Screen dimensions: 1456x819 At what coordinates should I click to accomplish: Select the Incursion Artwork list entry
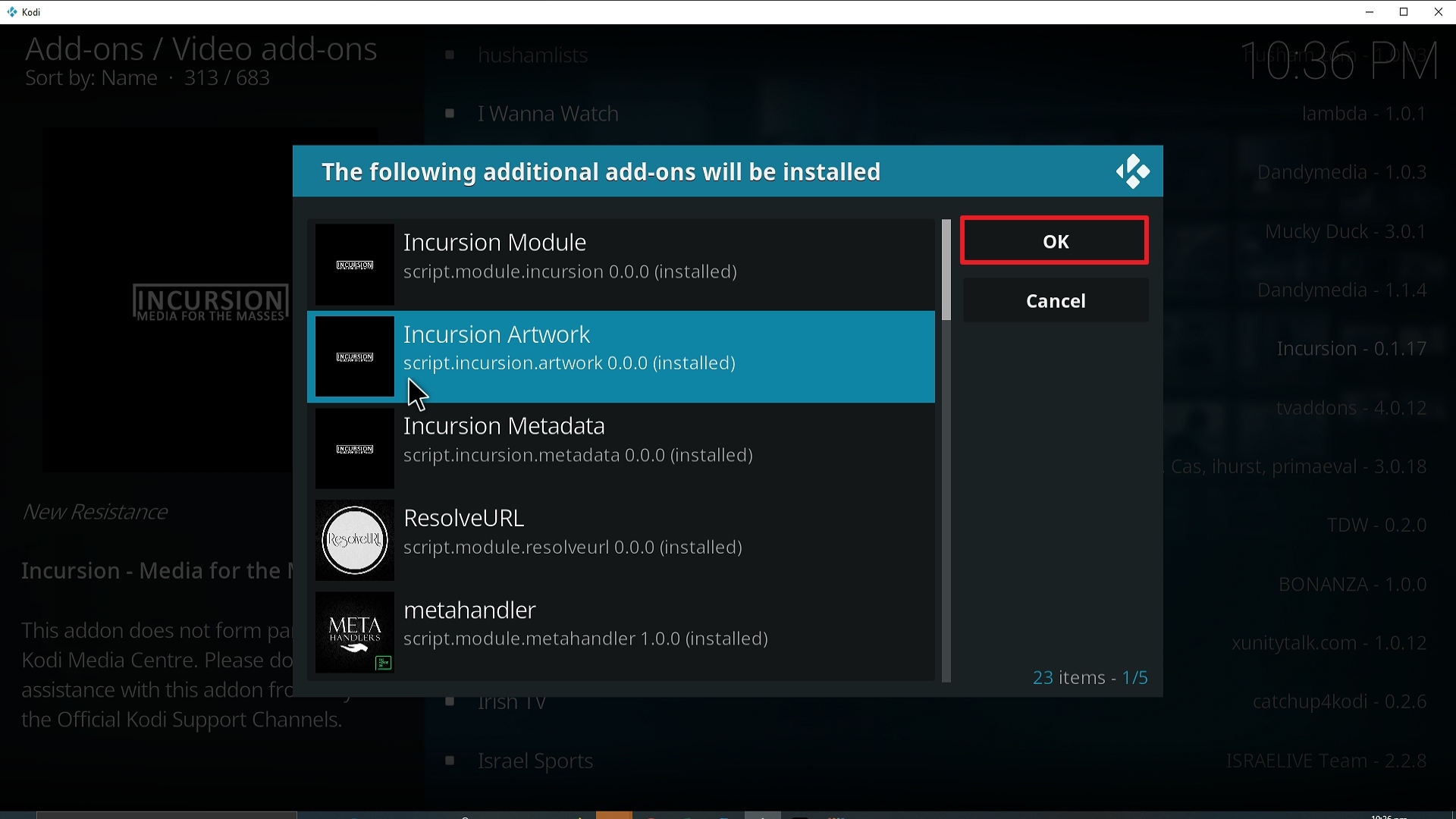pos(621,356)
